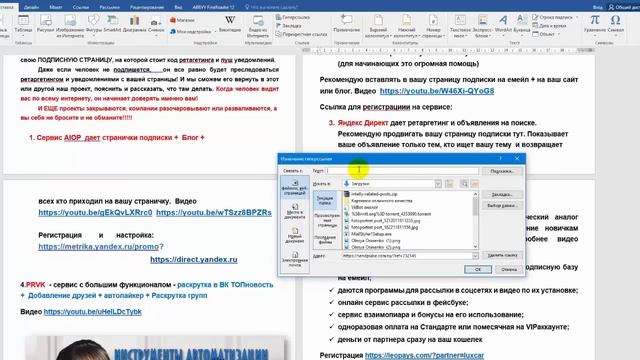Open Изображения из Интернета online pictures
The width and height of the screenshot is (640, 360).
(70, 25)
